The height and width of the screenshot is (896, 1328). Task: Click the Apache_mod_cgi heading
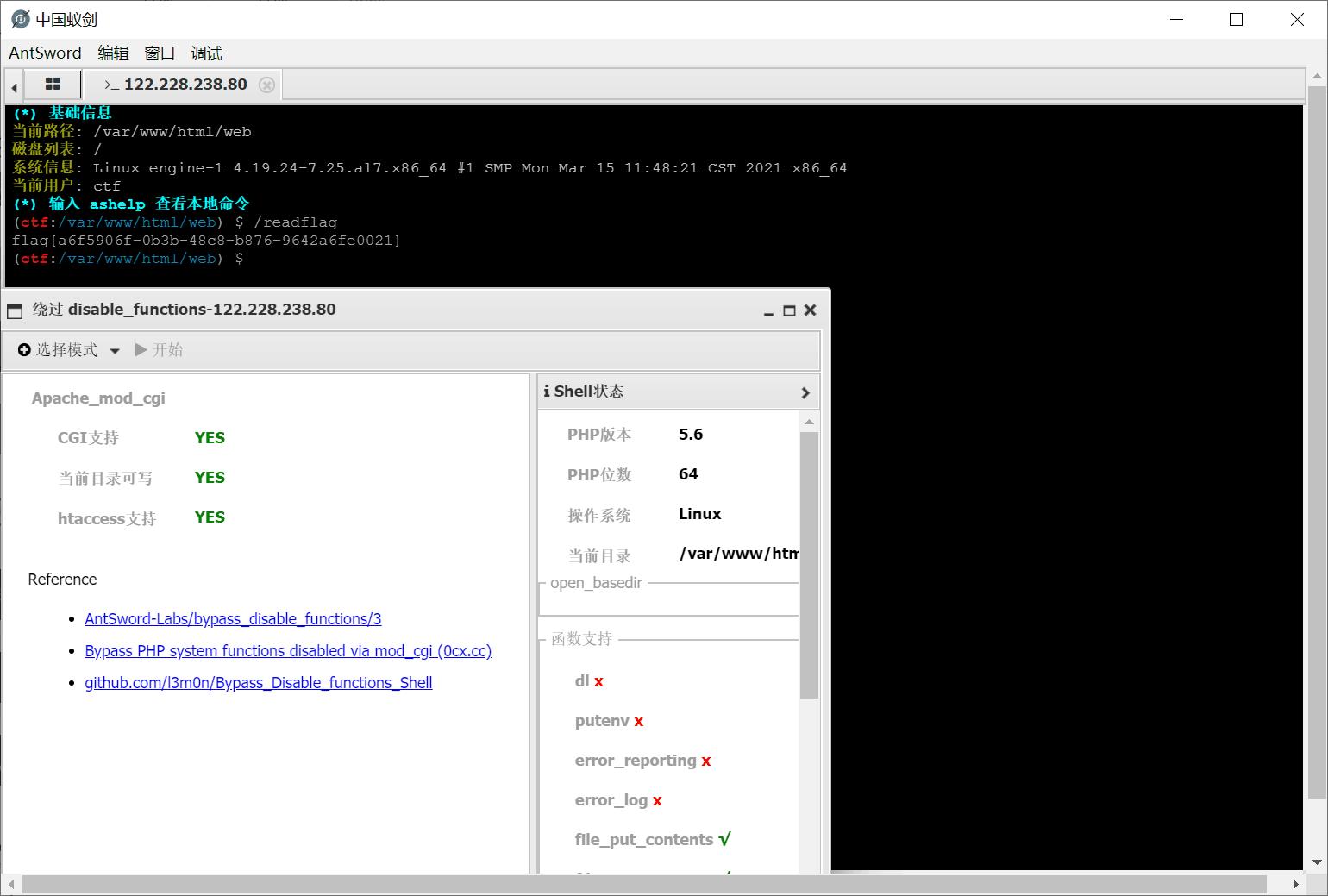pyautogui.click(x=98, y=398)
